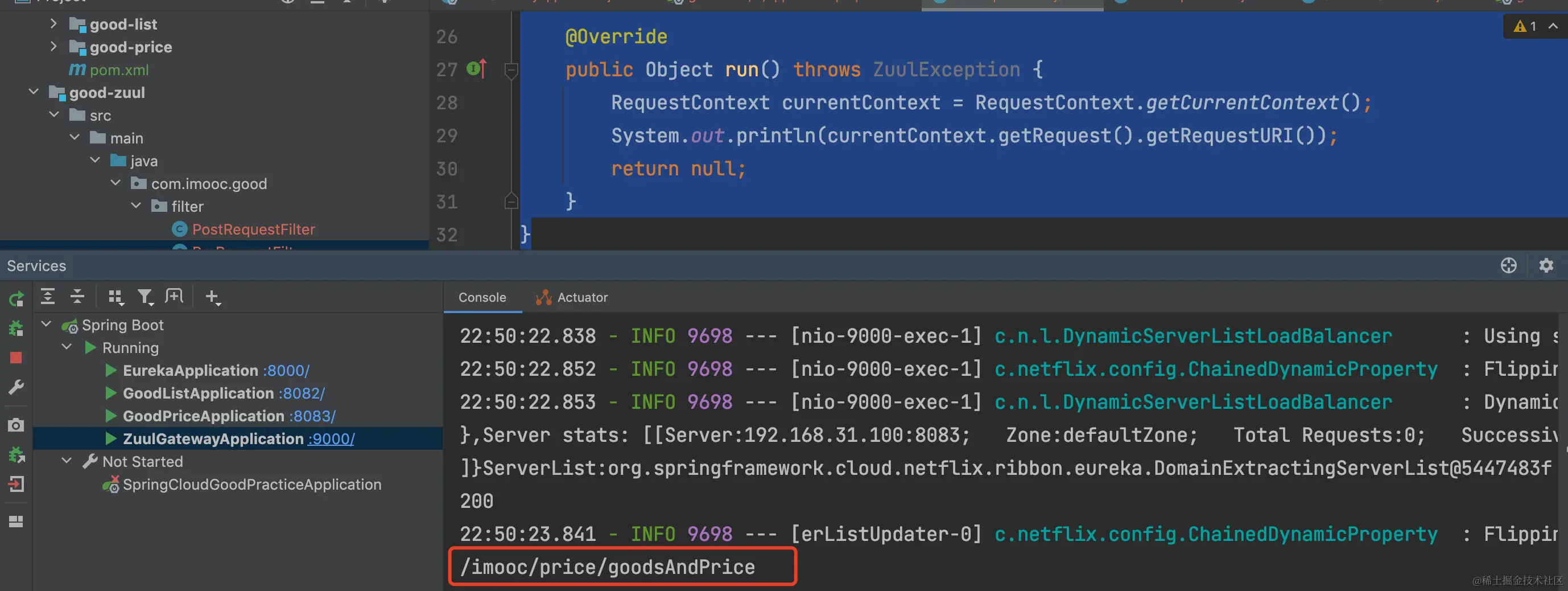Expand the good-list module folder
This screenshot has width=1568, height=591.
(x=53, y=24)
